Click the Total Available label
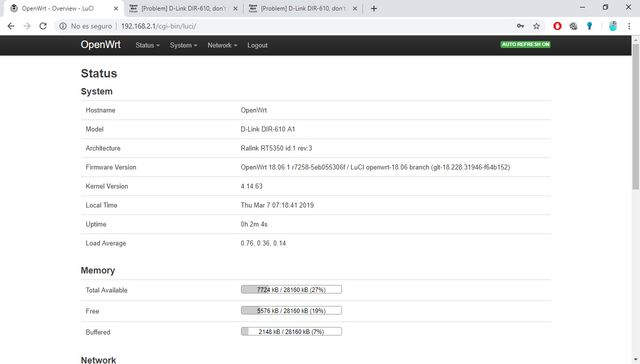640x364 pixels. tap(107, 290)
